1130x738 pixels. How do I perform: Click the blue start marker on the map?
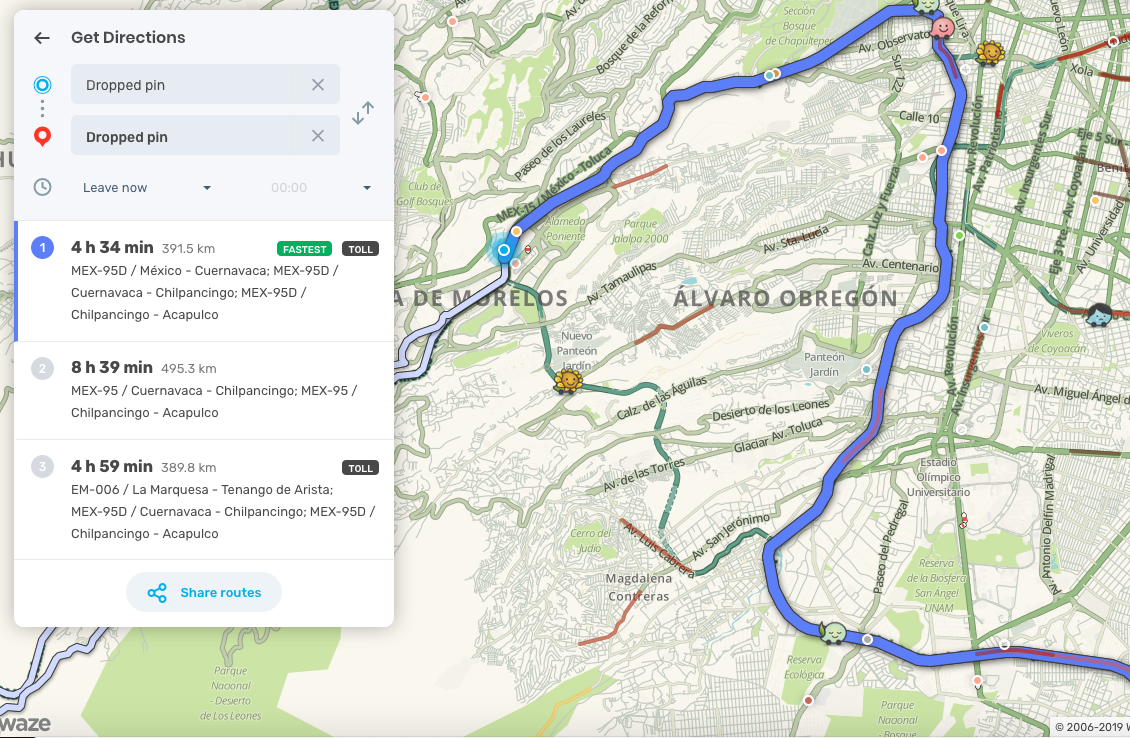click(x=504, y=250)
